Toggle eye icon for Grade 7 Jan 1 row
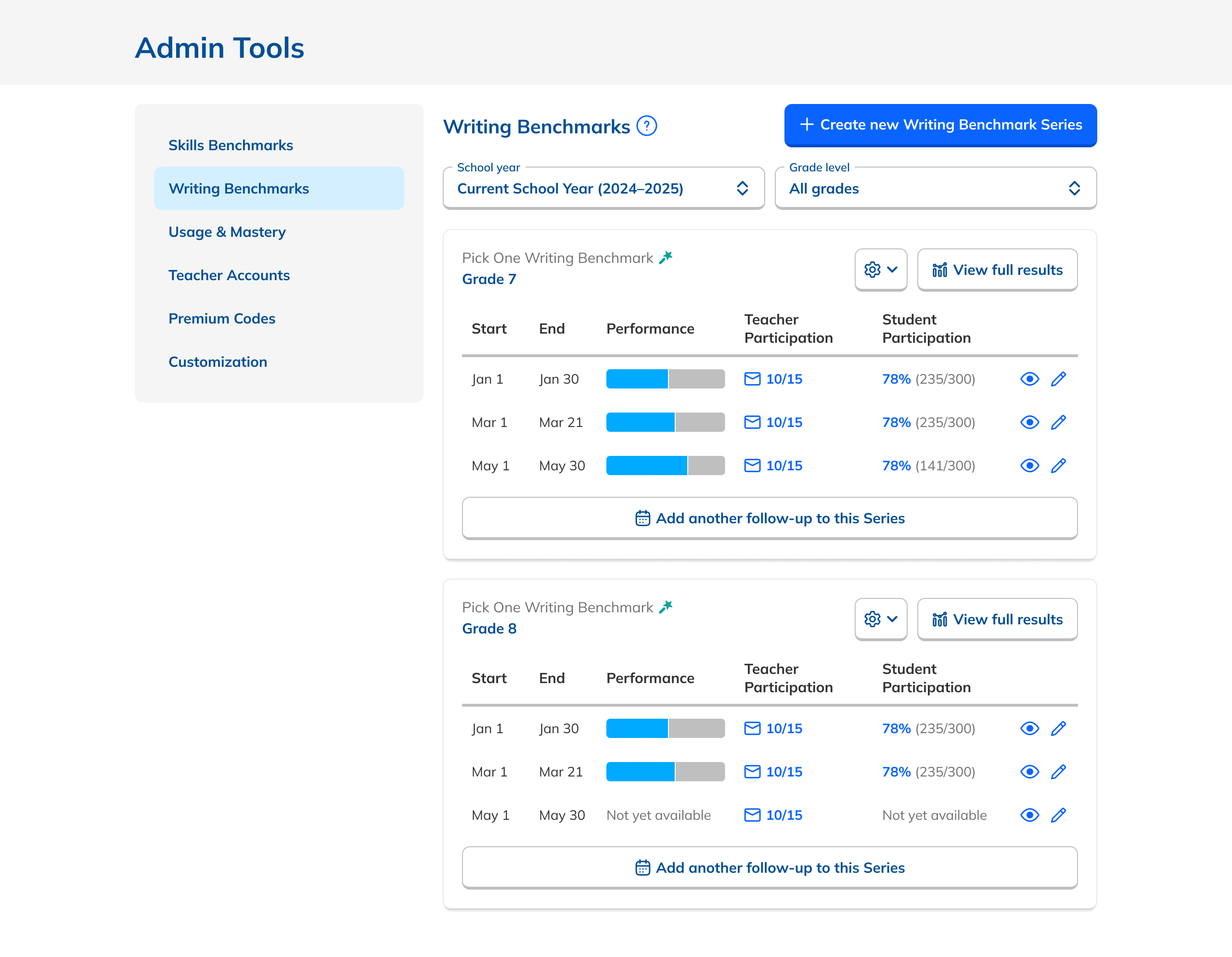1232x957 pixels. pyautogui.click(x=1029, y=379)
